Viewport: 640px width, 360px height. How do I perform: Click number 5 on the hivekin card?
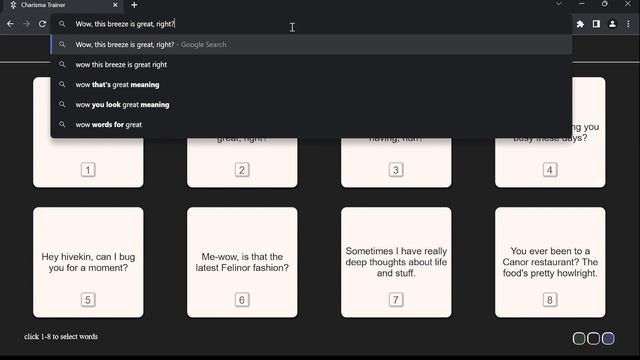[x=88, y=300]
